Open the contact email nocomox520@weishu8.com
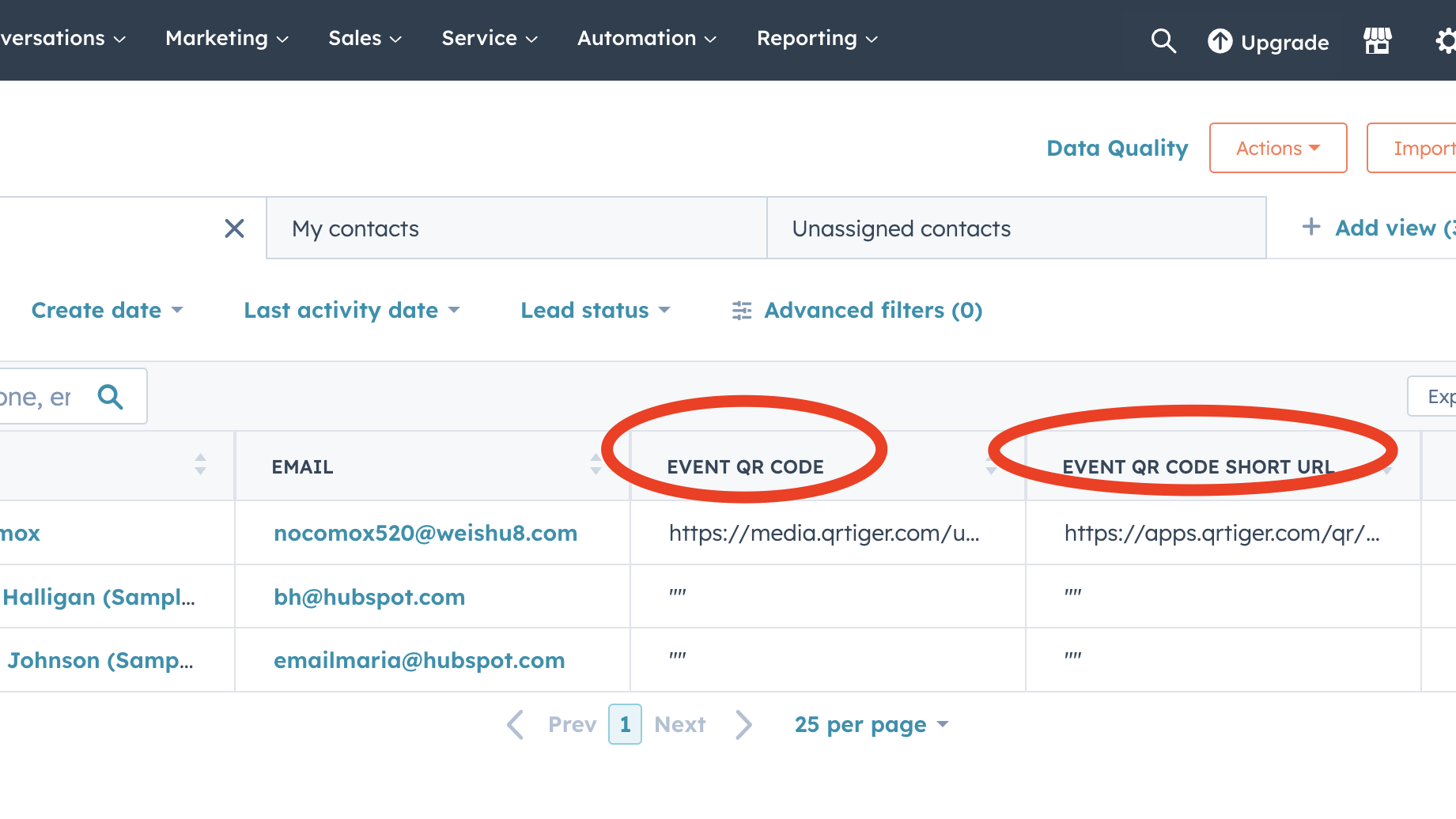This screenshot has width=1456, height=819. point(425,533)
